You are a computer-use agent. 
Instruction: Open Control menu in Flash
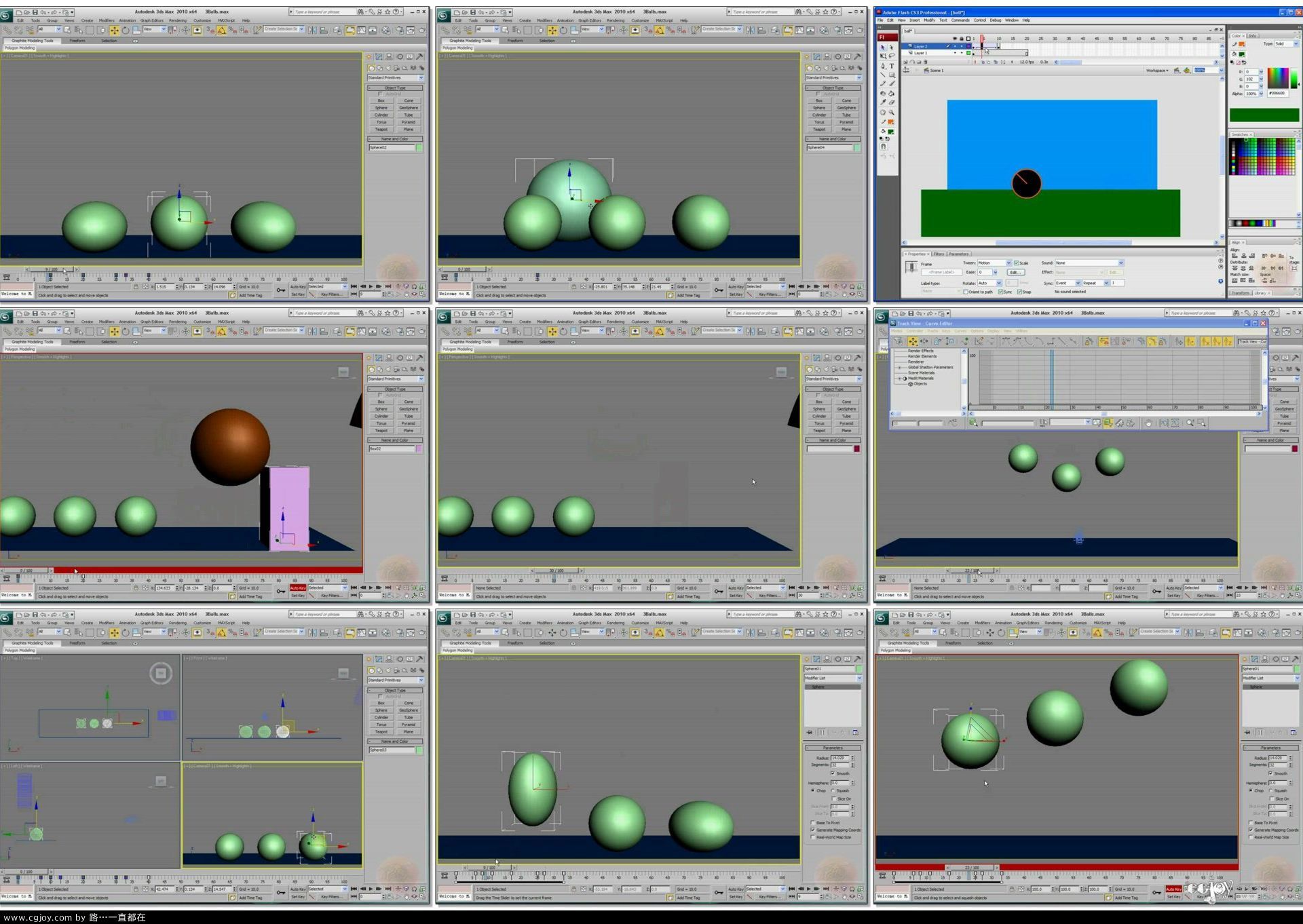tap(979, 20)
